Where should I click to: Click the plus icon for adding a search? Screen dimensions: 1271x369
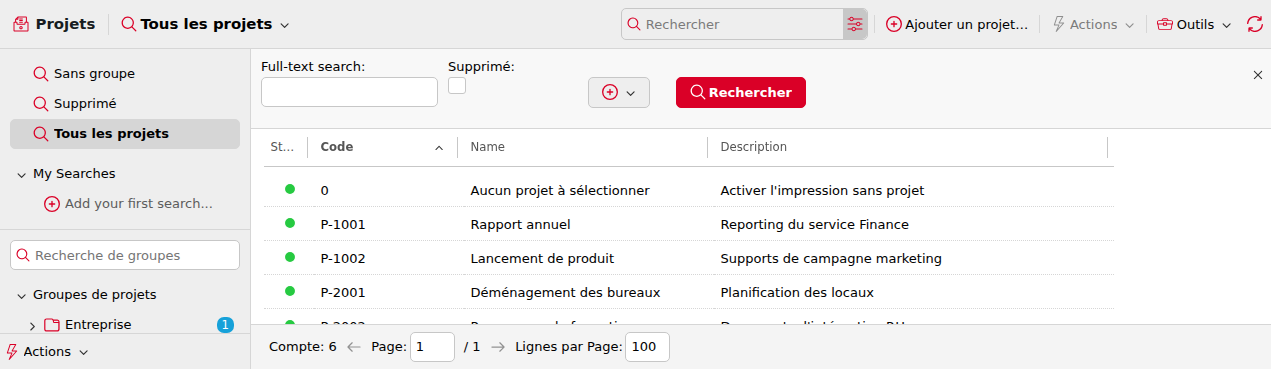[x=52, y=204]
